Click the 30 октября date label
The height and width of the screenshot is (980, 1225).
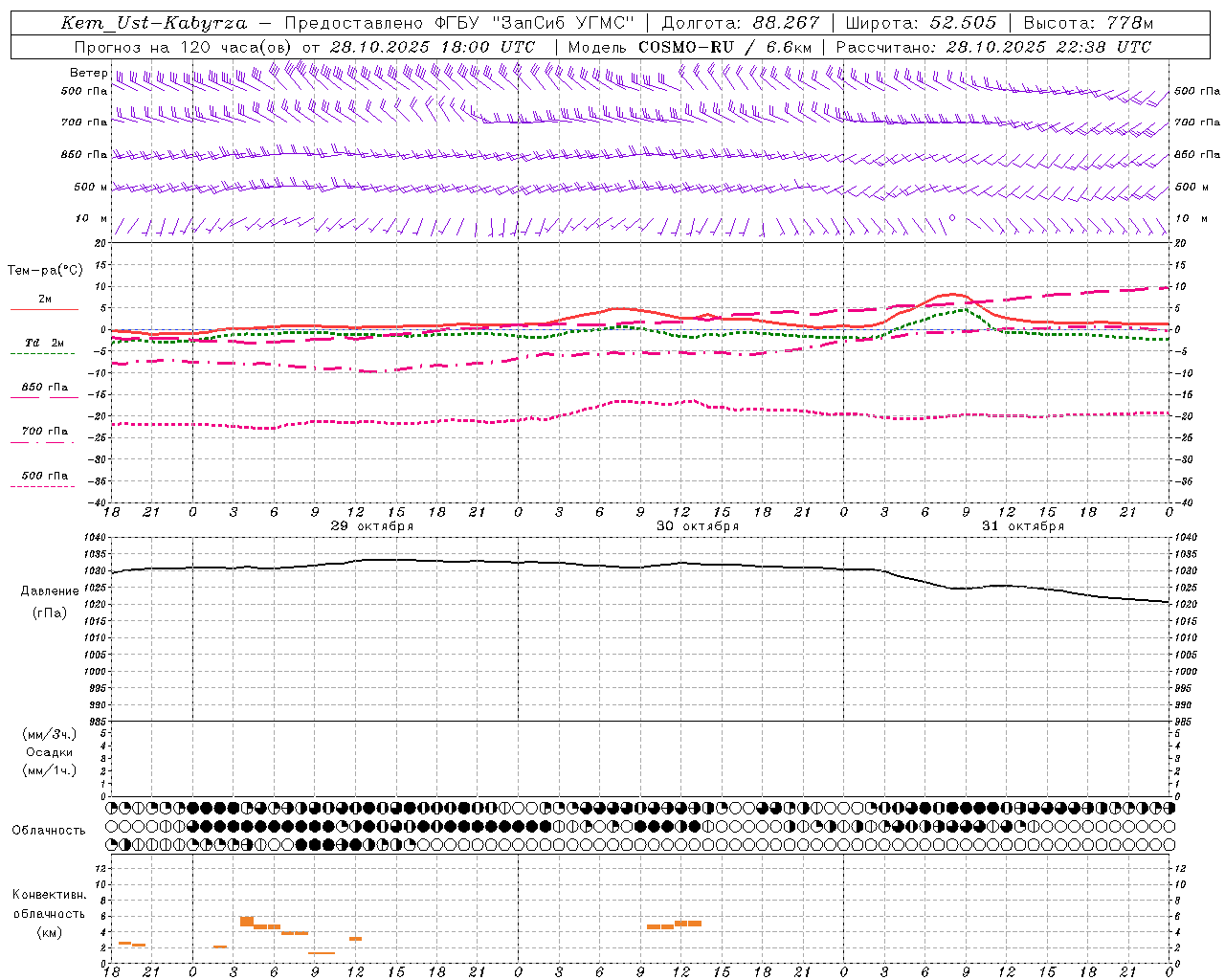tap(698, 526)
